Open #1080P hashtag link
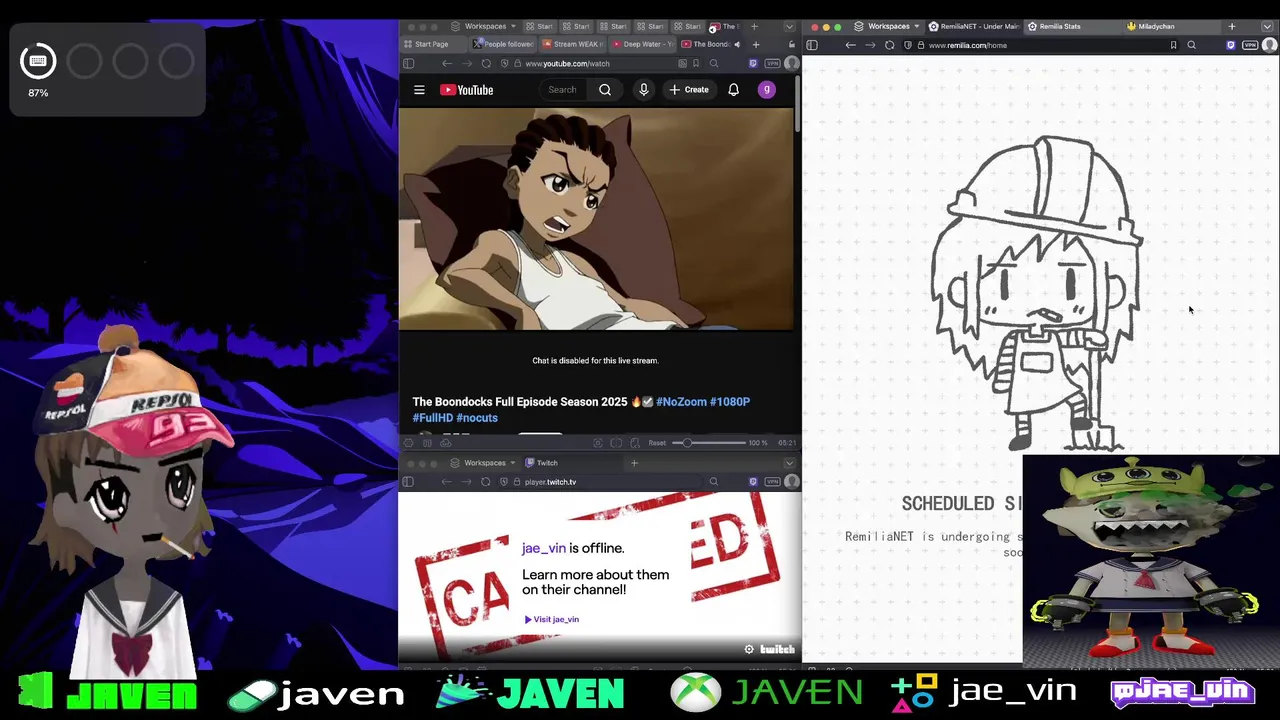 [730, 402]
